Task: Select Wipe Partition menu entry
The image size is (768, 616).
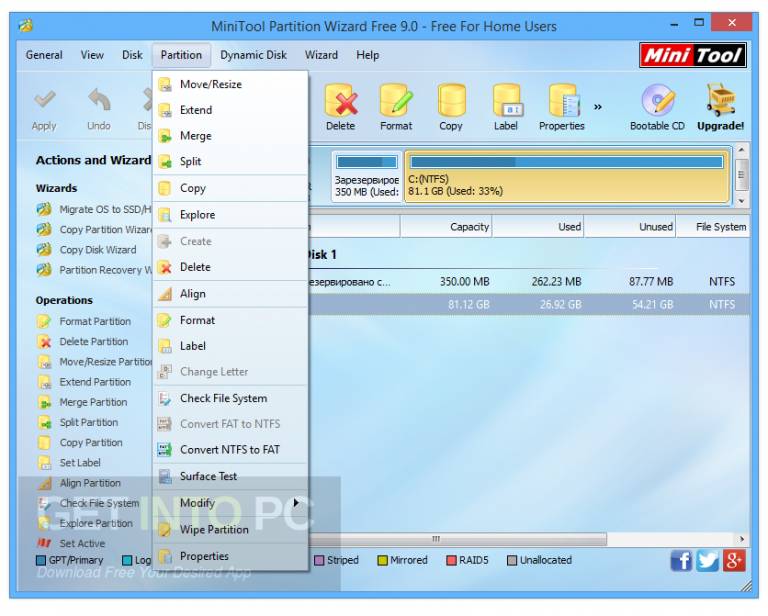Action: point(230,529)
